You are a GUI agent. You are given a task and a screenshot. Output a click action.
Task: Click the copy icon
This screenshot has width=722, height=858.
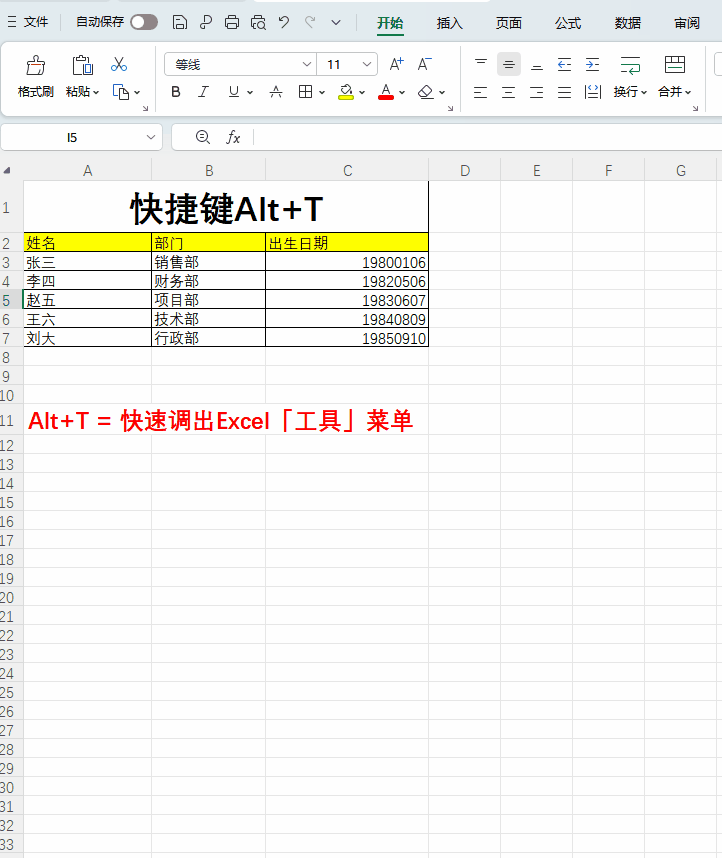[120, 92]
